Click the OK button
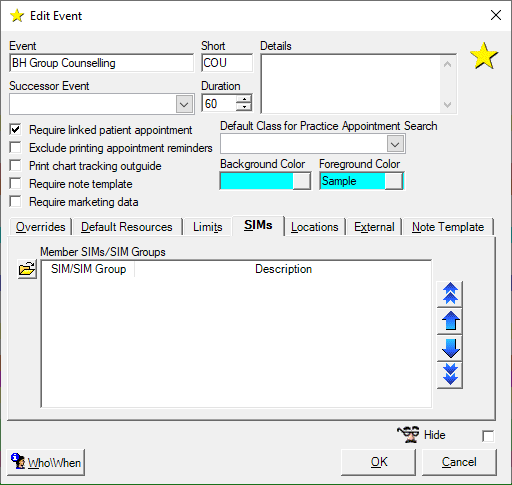 pos(379,462)
